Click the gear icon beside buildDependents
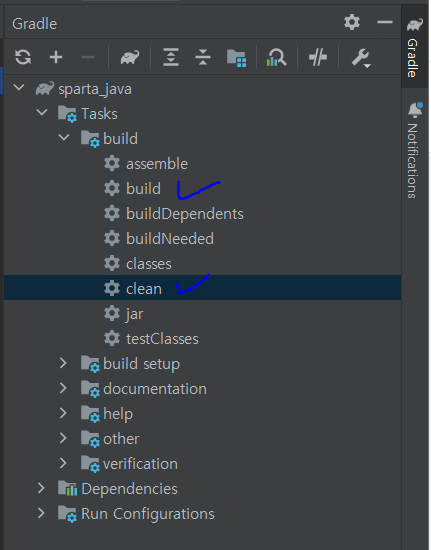Screen dimensions: 431x550 [x=112, y=214]
